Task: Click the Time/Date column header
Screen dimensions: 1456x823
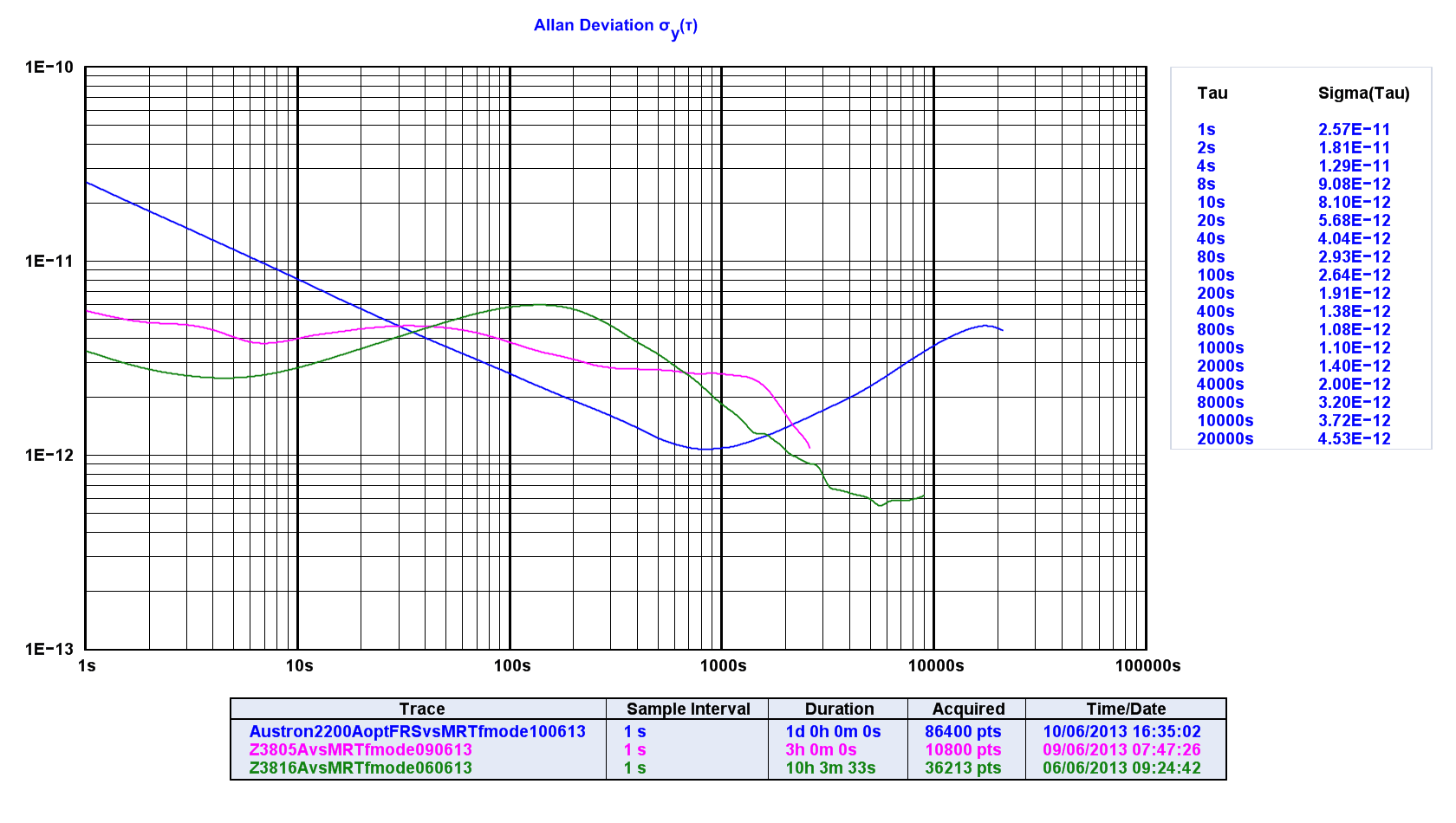Action: click(x=1126, y=709)
